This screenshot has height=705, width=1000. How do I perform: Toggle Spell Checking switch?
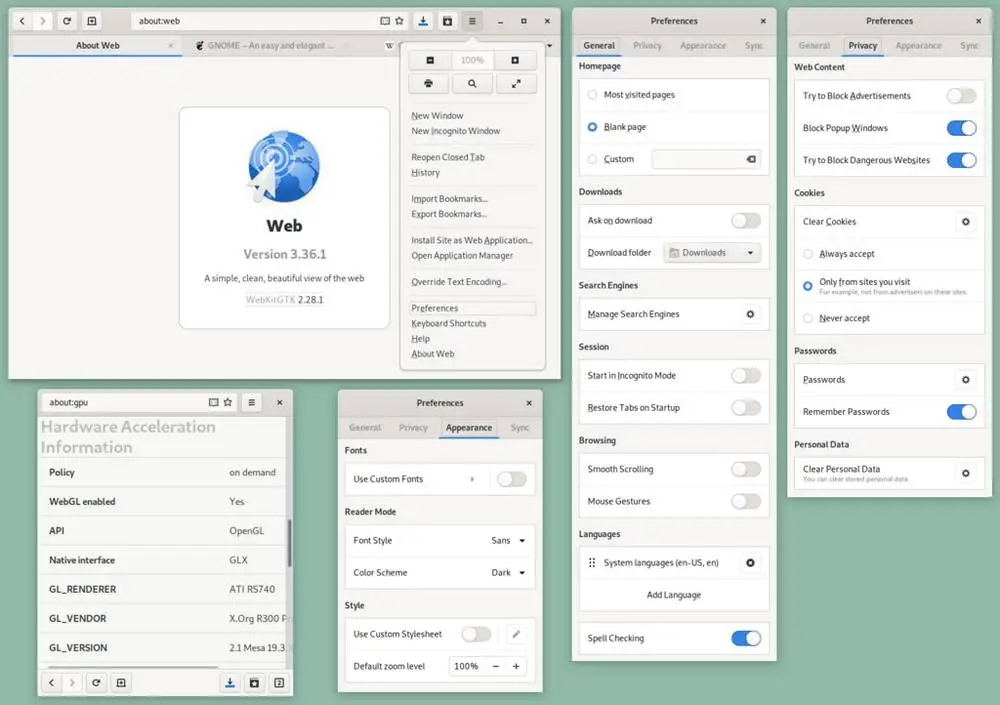pos(746,638)
